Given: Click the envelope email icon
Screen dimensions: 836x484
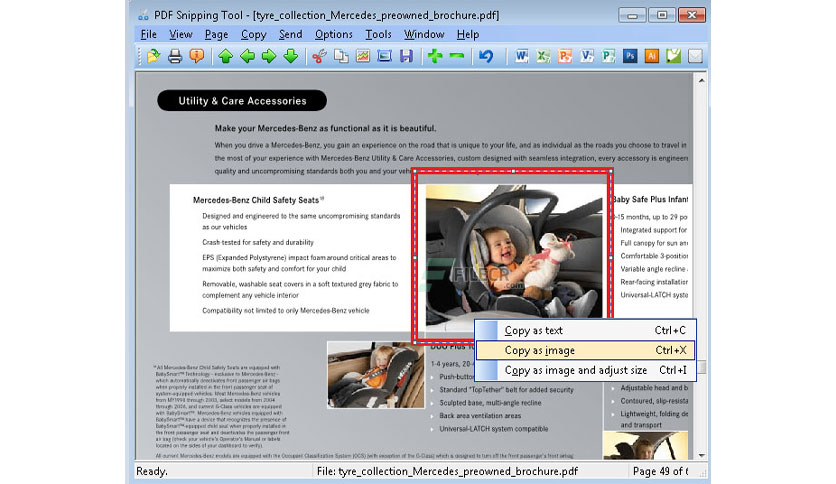Looking at the screenshot, I should (x=695, y=56).
